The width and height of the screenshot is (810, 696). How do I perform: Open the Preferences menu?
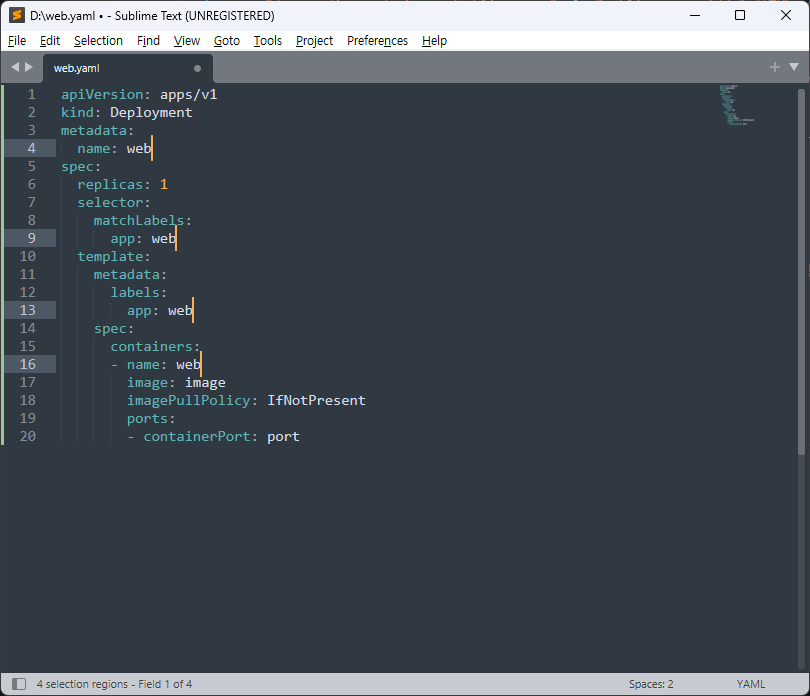tap(377, 40)
